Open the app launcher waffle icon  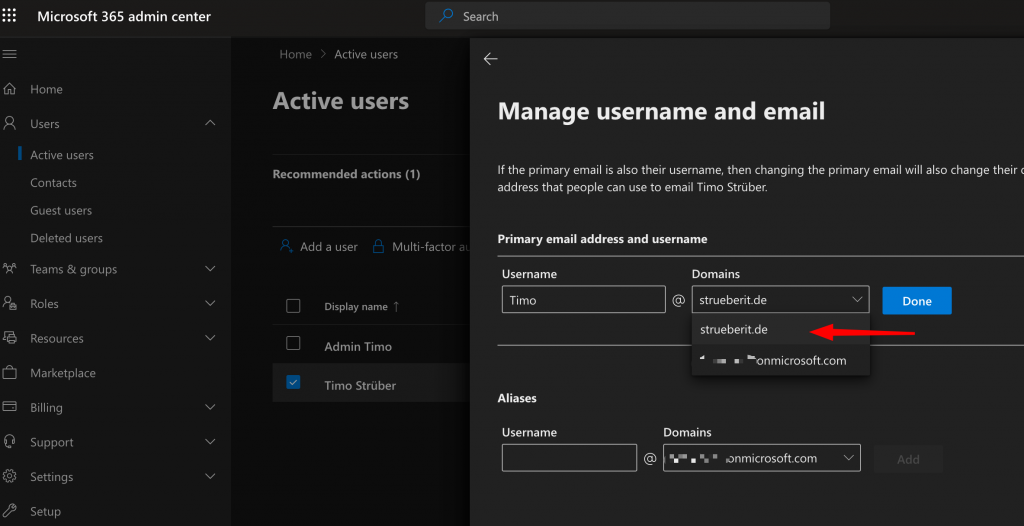[10, 16]
